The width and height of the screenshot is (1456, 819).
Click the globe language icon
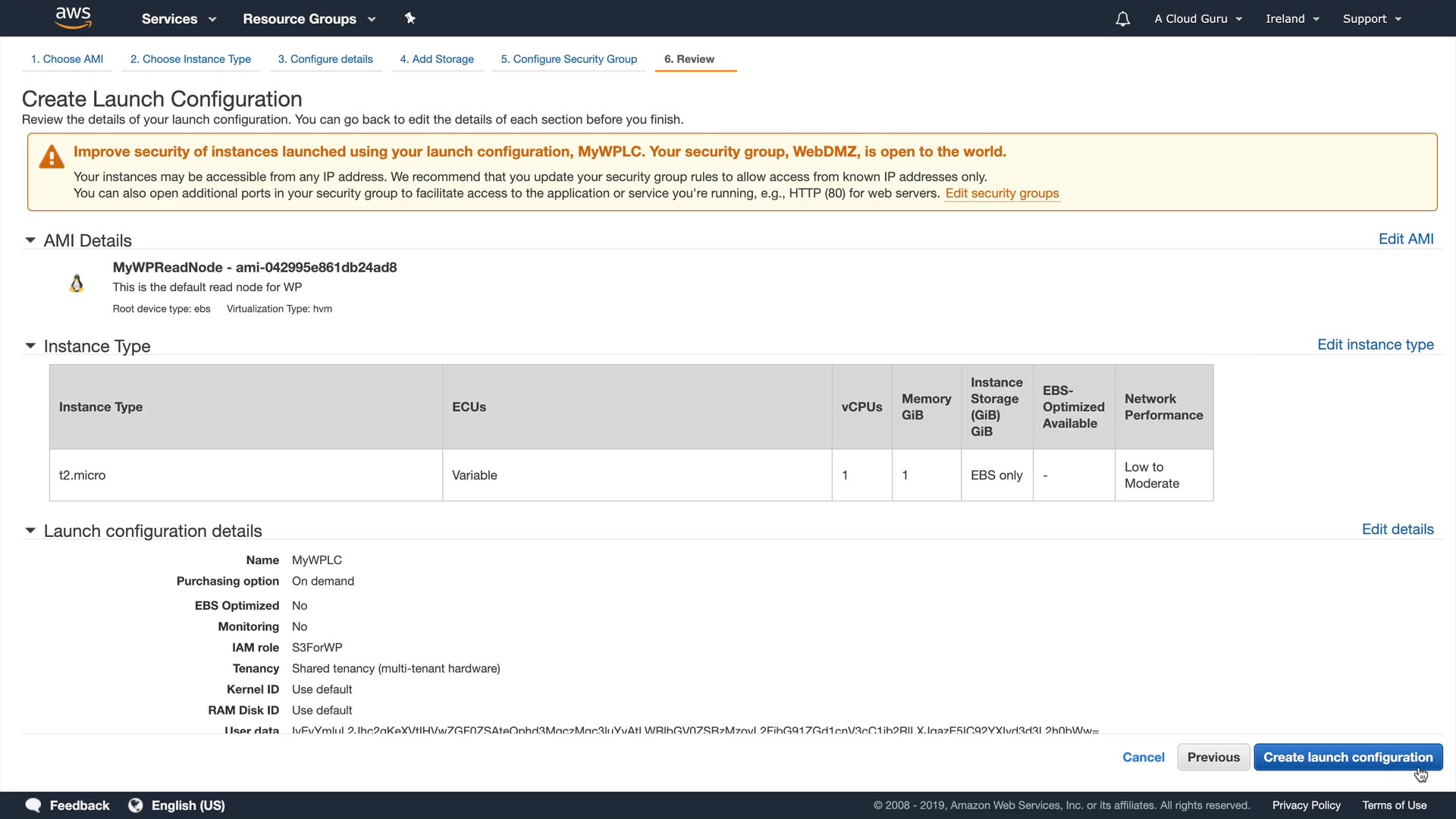[136, 805]
